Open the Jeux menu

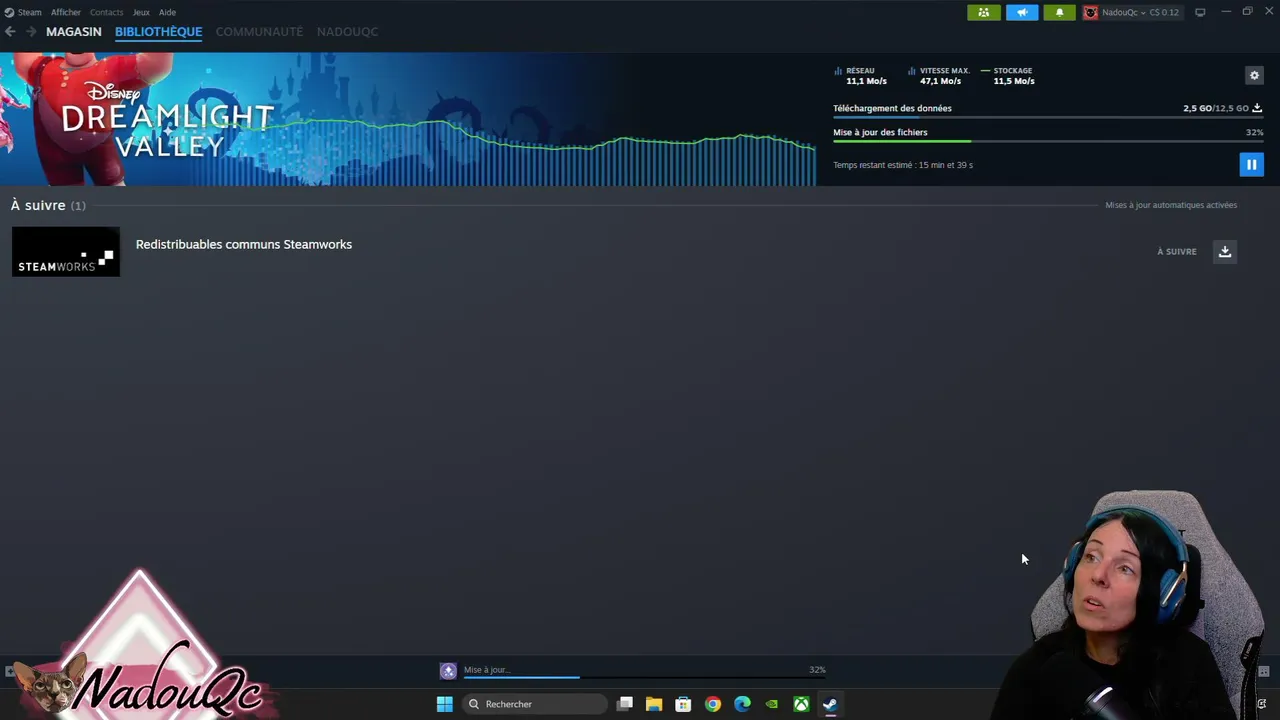[x=141, y=12]
